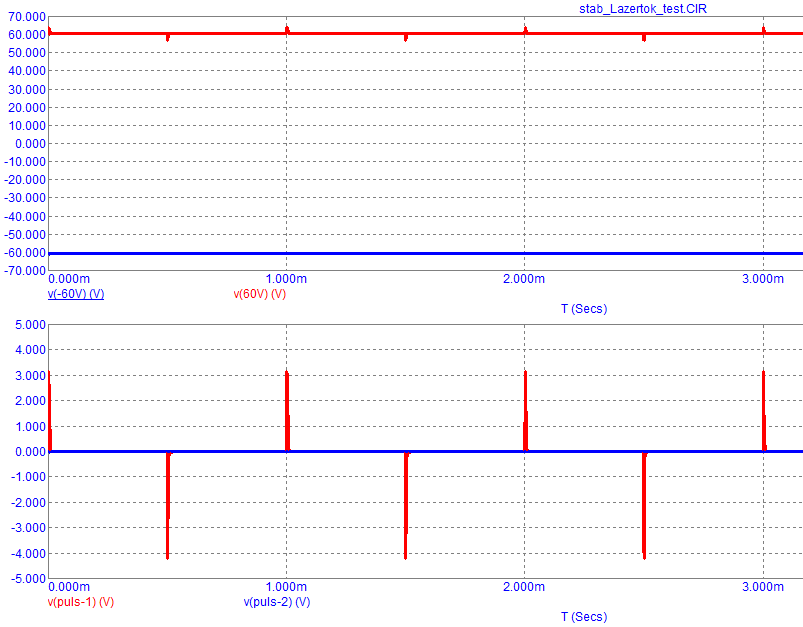This screenshot has height=627, width=803.
Task: Click the 5.000 Y-axis value
Action: (x=31, y=325)
